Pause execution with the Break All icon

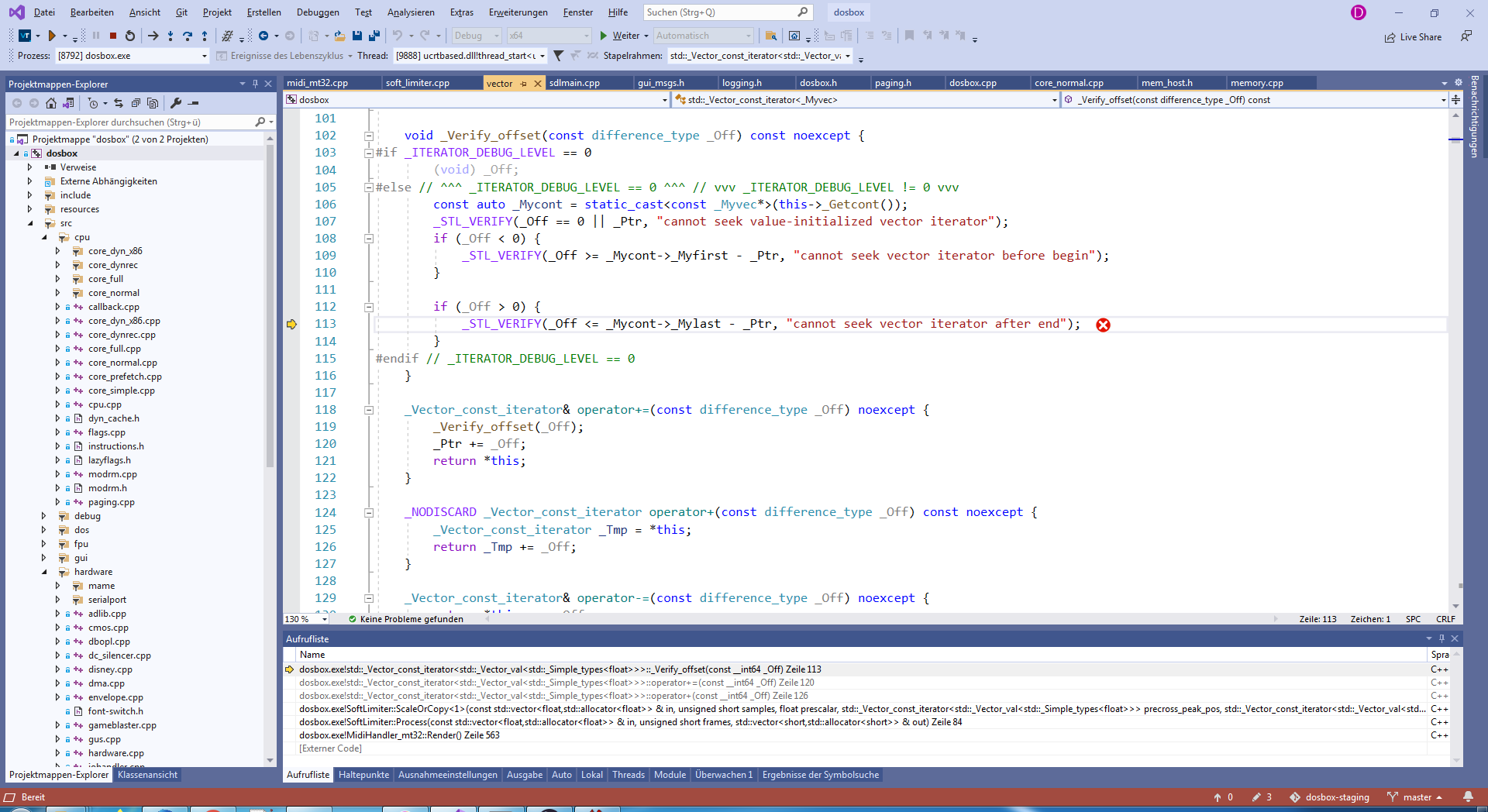click(96, 36)
